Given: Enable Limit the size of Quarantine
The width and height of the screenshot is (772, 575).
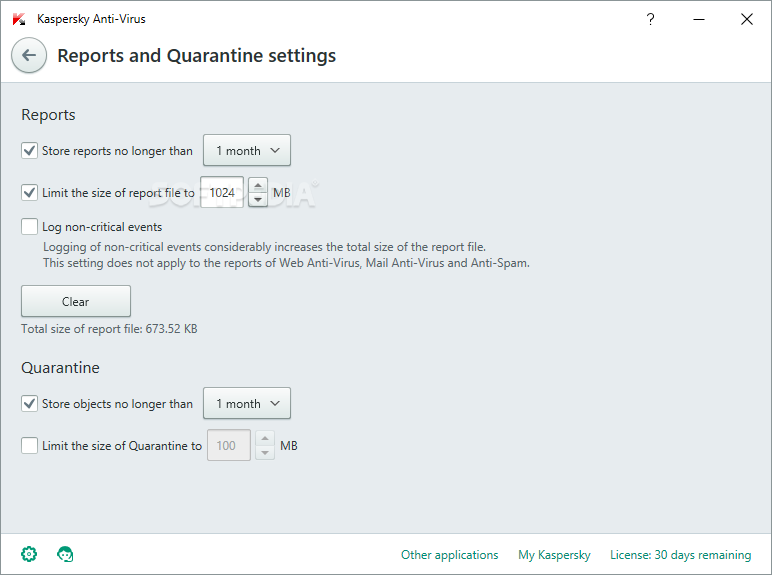Looking at the screenshot, I should point(30,446).
